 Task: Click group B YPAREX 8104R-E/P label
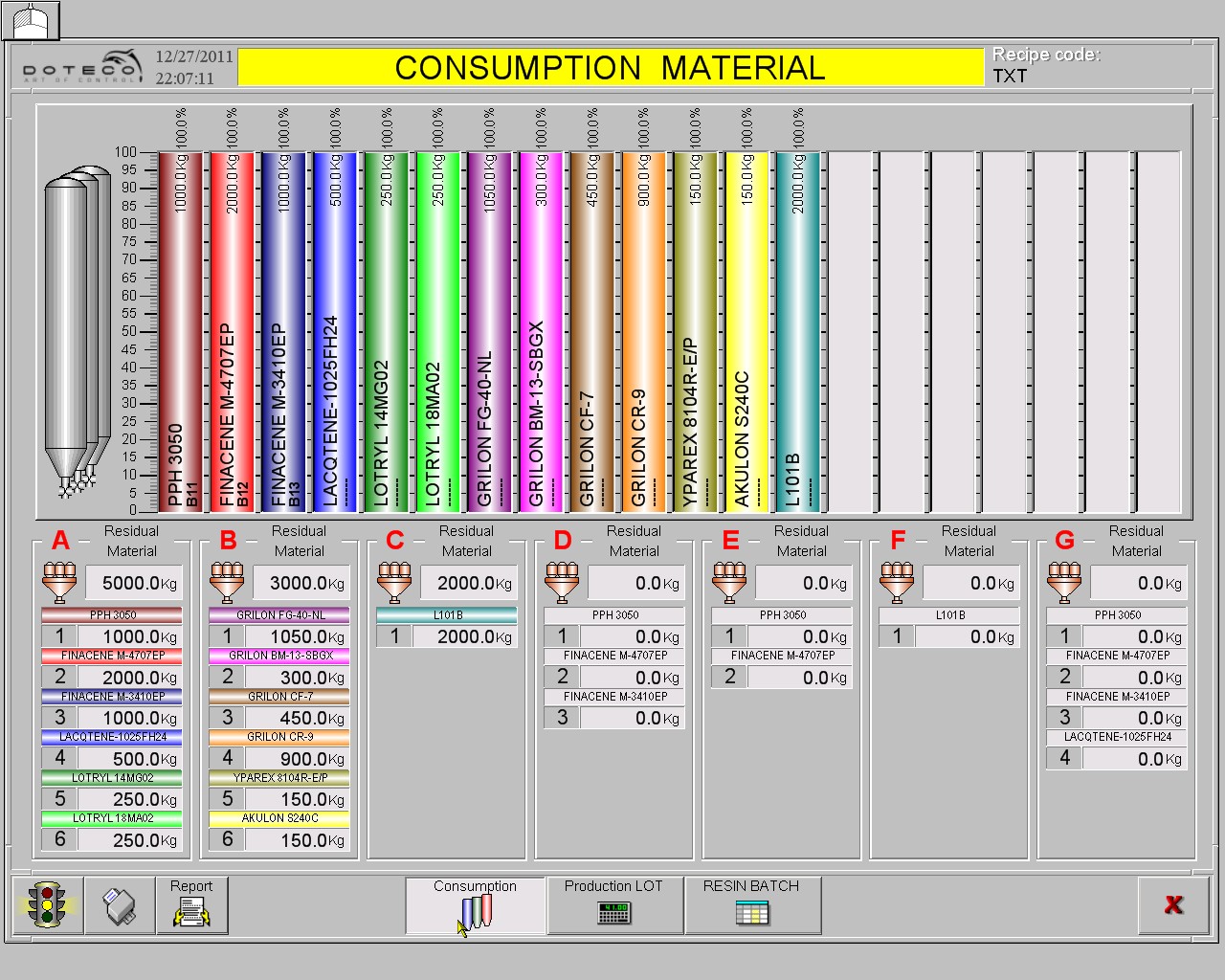pyautogui.click(x=279, y=778)
